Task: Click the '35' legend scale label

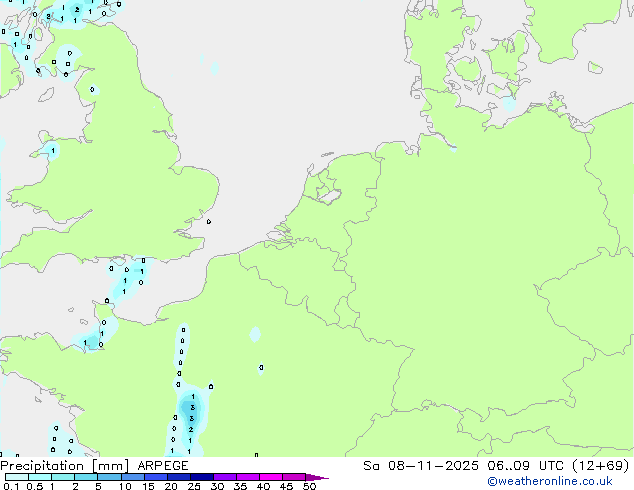Action: tap(240, 486)
